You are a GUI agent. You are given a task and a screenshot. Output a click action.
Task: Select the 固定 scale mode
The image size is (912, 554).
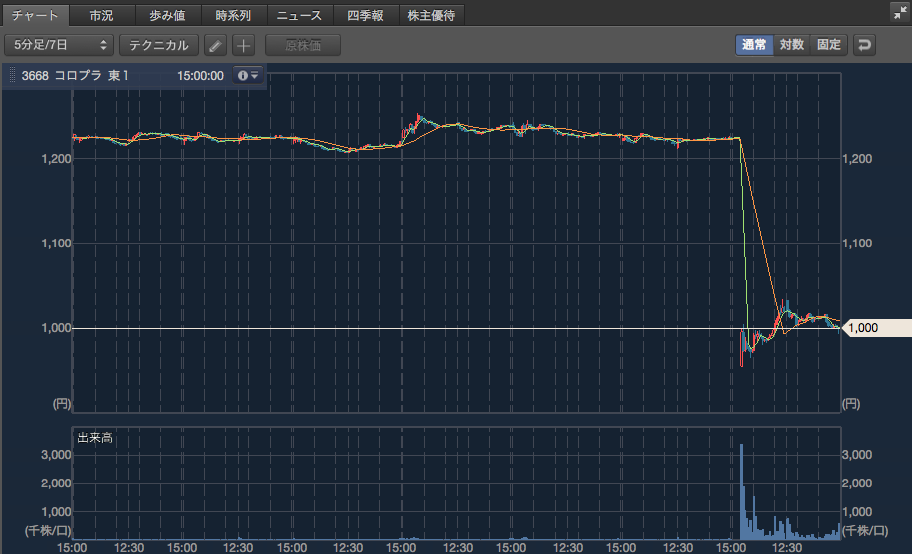tap(829, 45)
